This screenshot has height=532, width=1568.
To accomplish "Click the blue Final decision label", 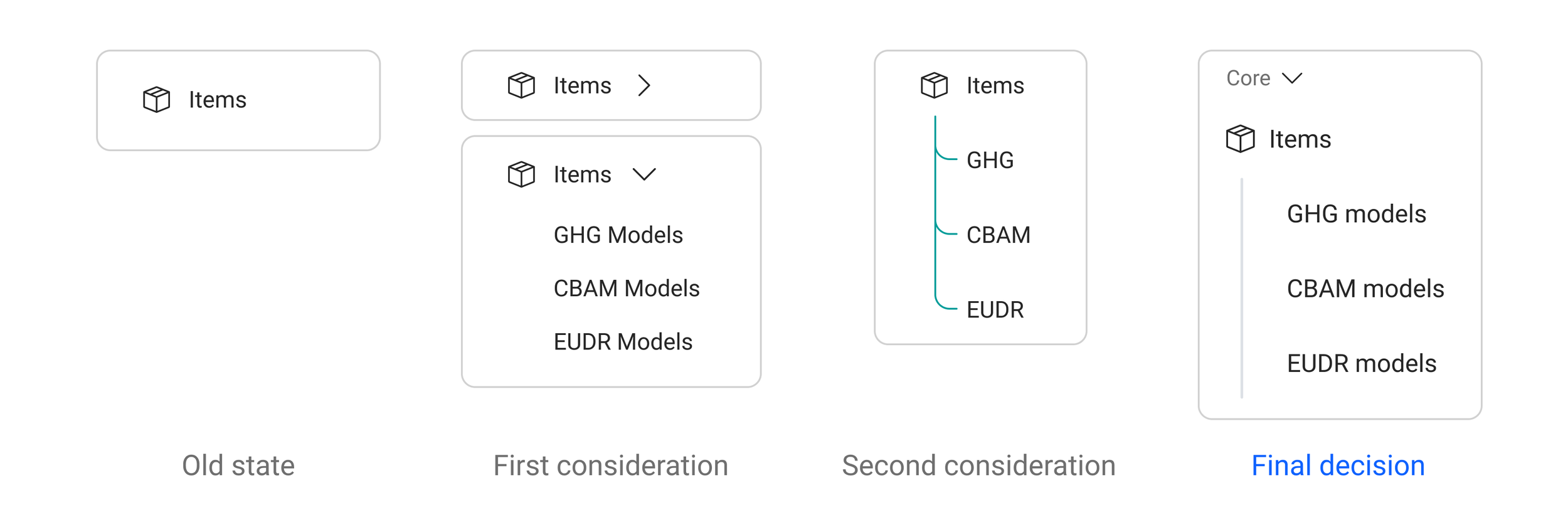I will (1338, 465).
